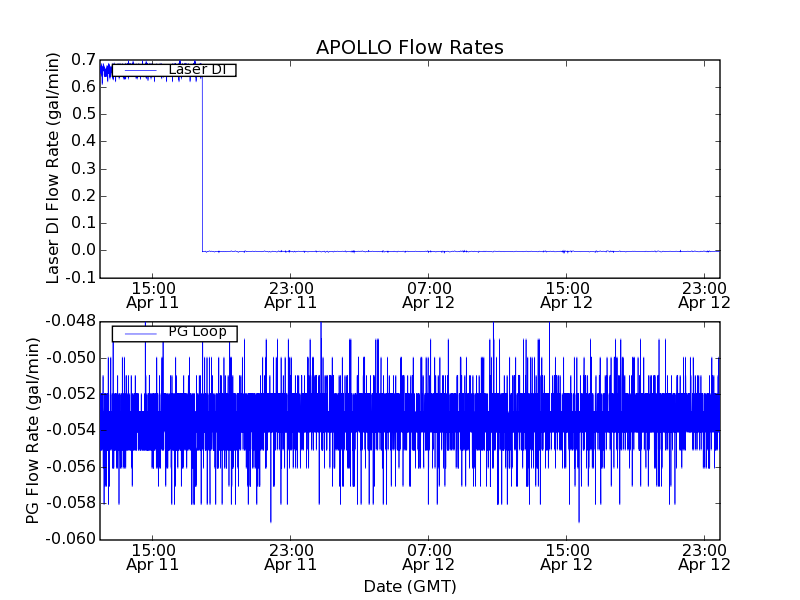Screen dimensions: 800x600
Task: Click the Laser DI legend line sample
Action: pyautogui.click(x=140, y=70)
